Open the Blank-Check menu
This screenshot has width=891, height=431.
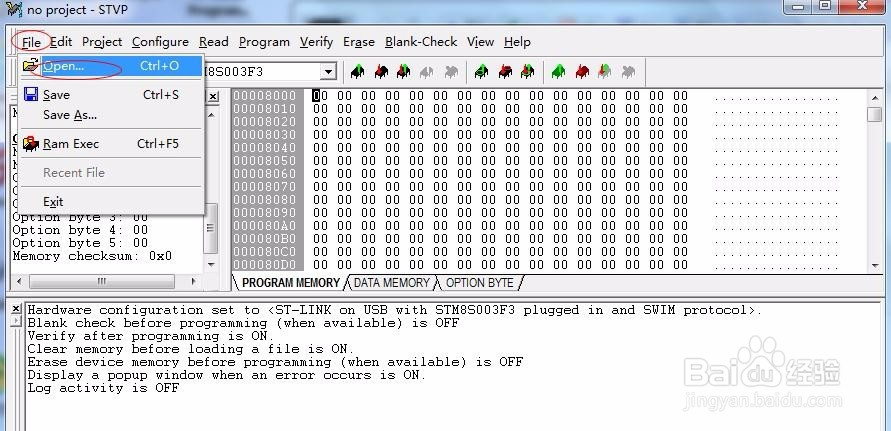pyautogui.click(x=421, y=42)
